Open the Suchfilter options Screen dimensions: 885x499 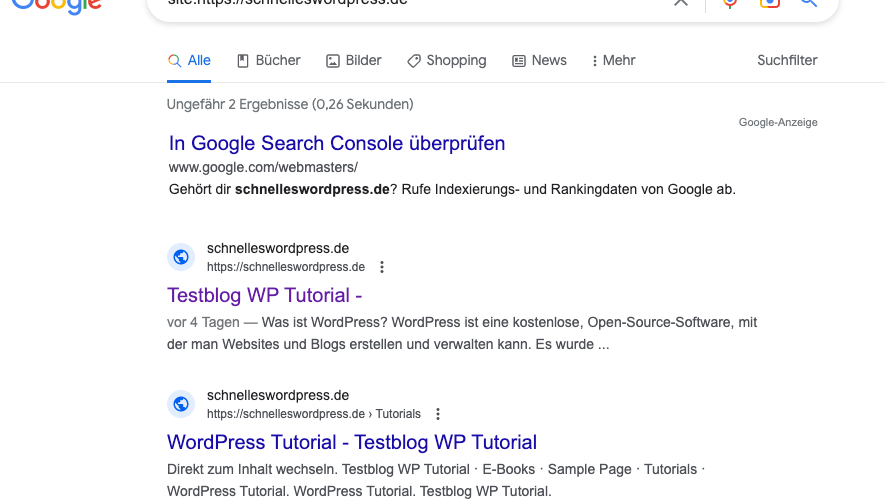(x=787, y=60)
